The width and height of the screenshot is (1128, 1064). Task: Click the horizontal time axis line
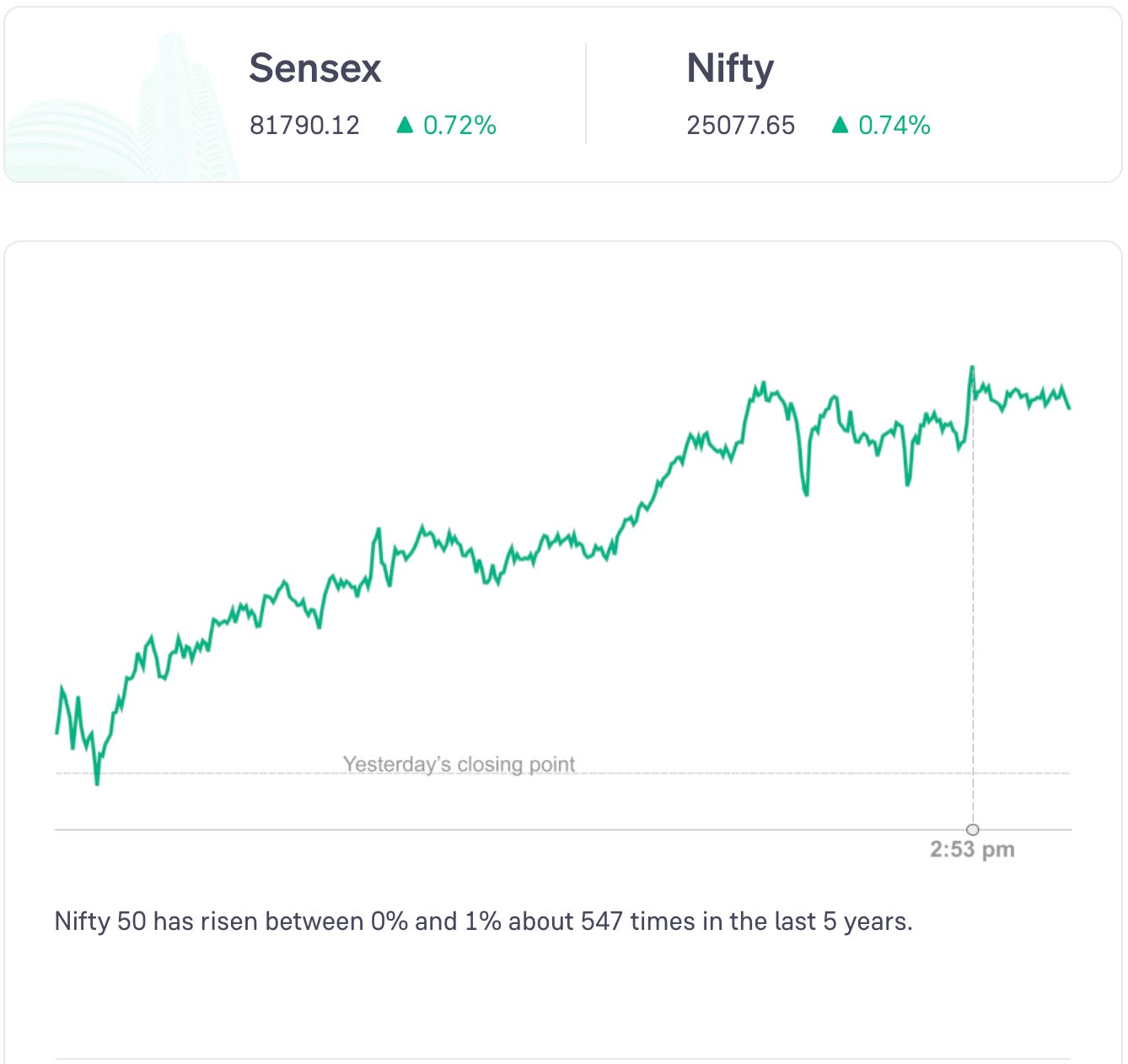click(506, 830)
